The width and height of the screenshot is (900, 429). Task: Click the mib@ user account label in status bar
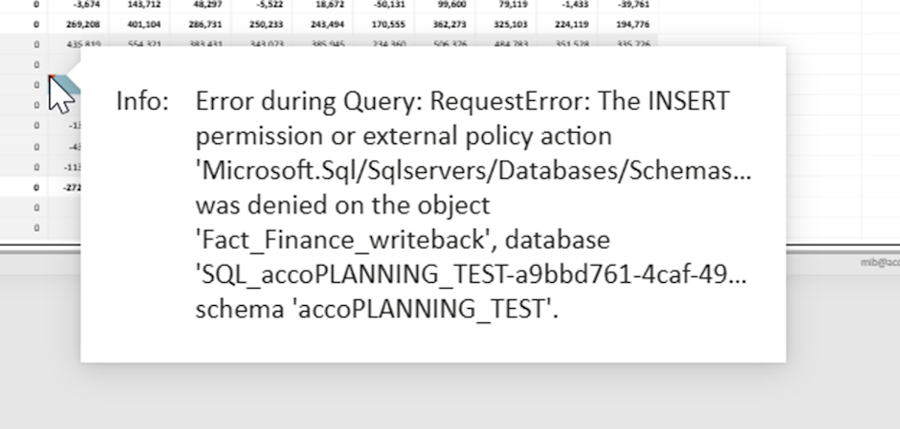pos(878,261)
